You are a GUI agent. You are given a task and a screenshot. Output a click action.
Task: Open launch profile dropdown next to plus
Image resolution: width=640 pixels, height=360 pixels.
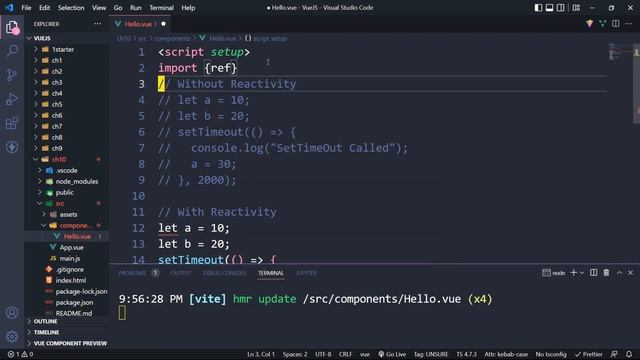(x=582, y=273)
